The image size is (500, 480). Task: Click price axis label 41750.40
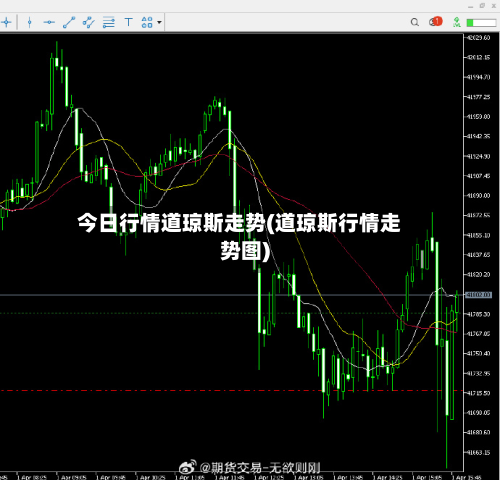(478, 353)
